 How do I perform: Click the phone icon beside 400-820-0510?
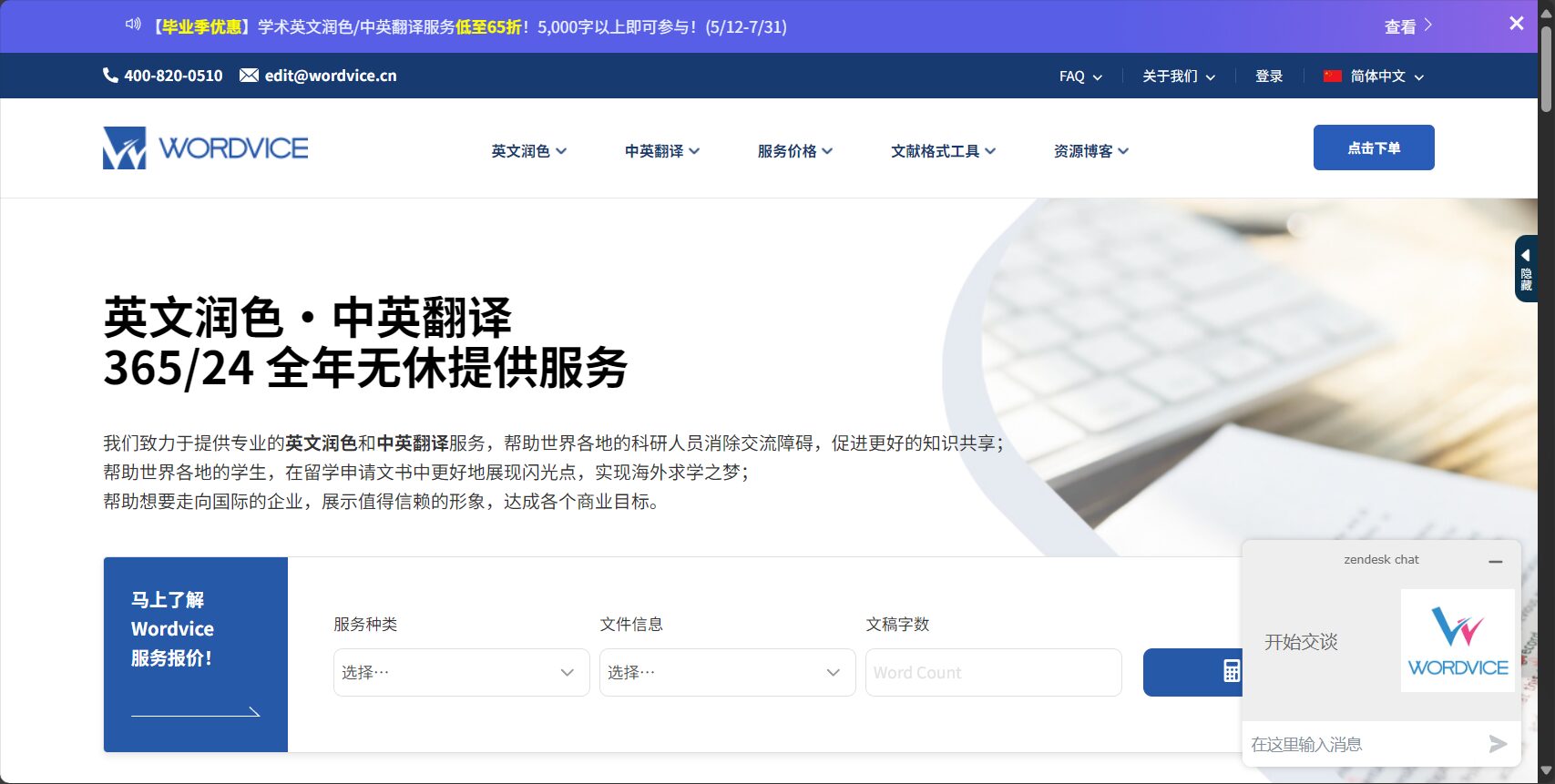pos(110,76)
